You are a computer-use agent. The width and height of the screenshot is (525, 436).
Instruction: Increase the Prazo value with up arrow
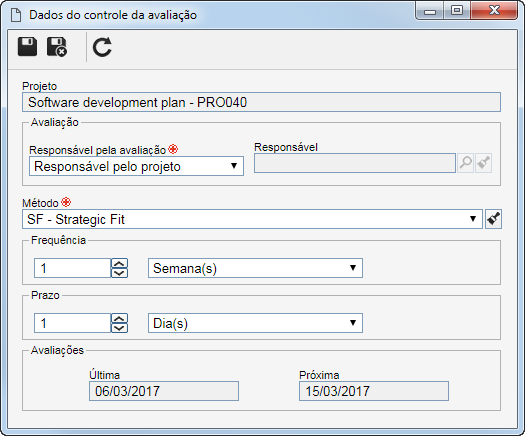click(120, 318)
